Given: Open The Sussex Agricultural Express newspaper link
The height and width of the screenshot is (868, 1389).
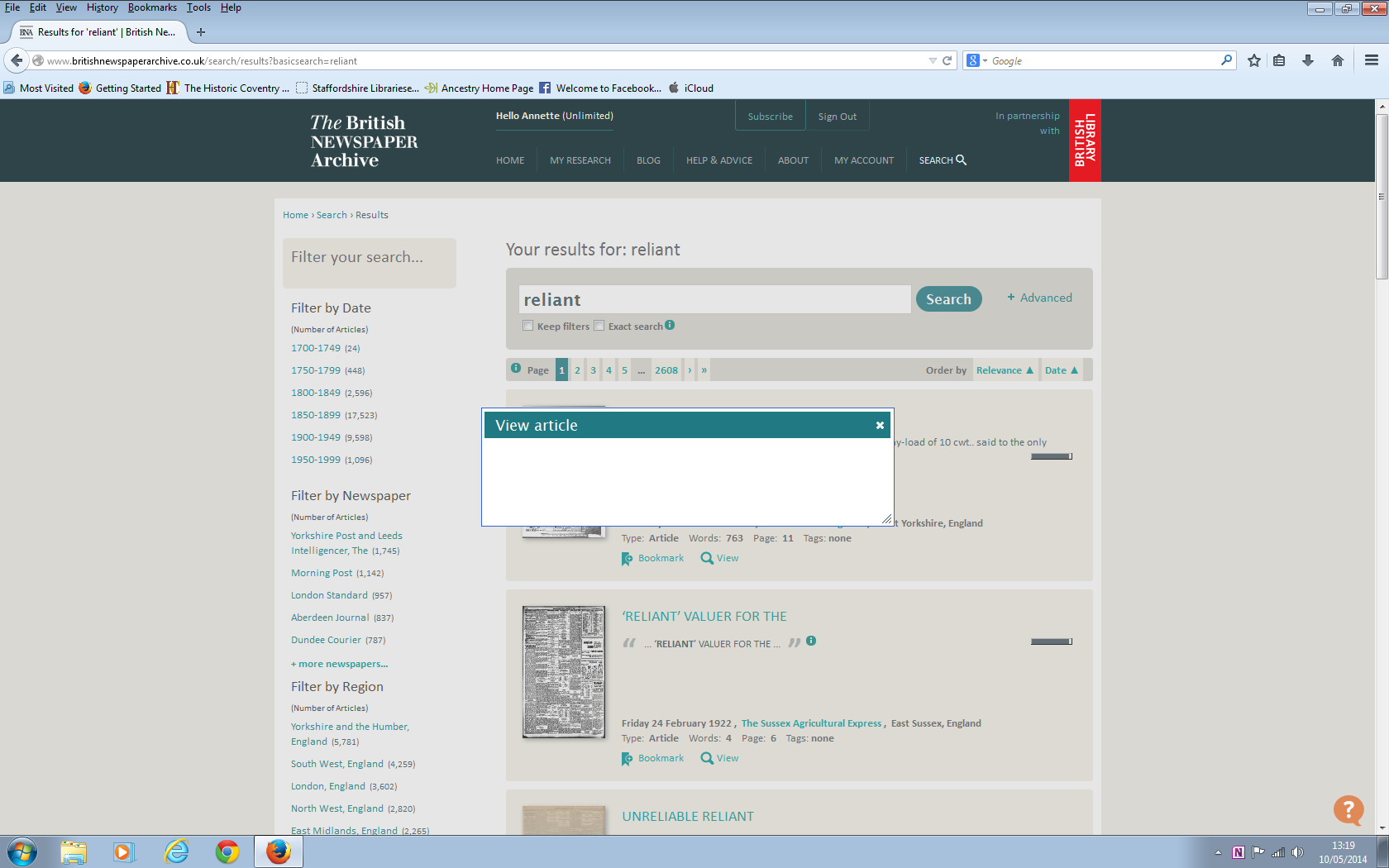Looking at the screenshot, I should point(812,723).
